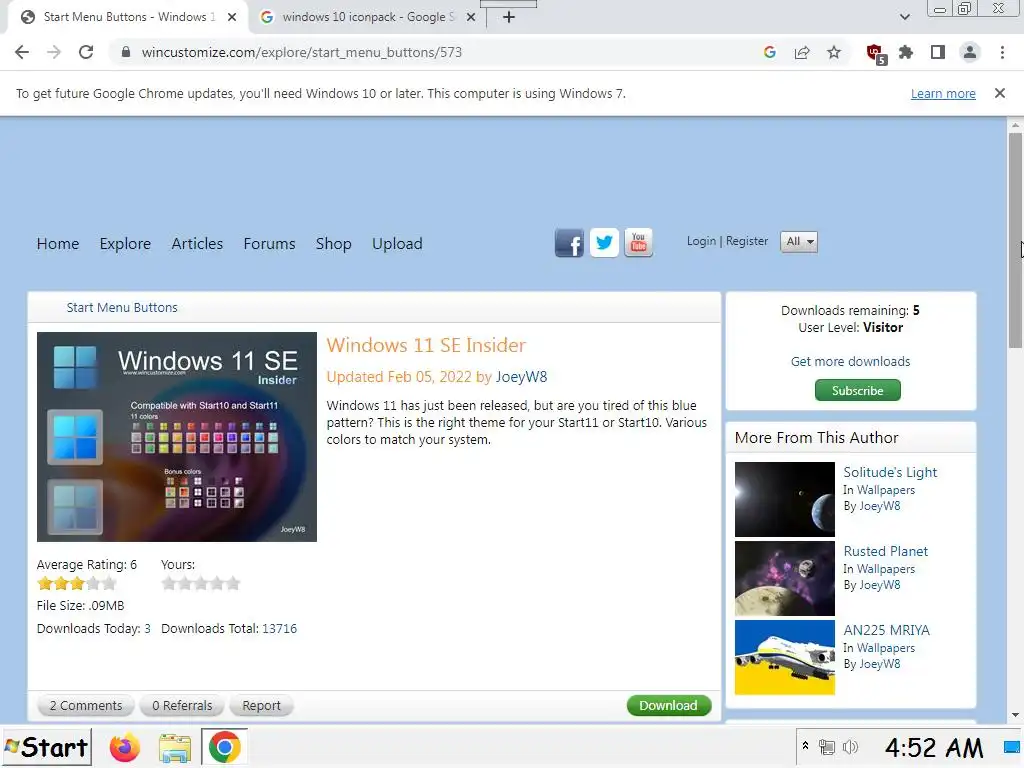Click the browser forward arrow
Viewport: 1024px width, 768px height.
tap(54, 52)
